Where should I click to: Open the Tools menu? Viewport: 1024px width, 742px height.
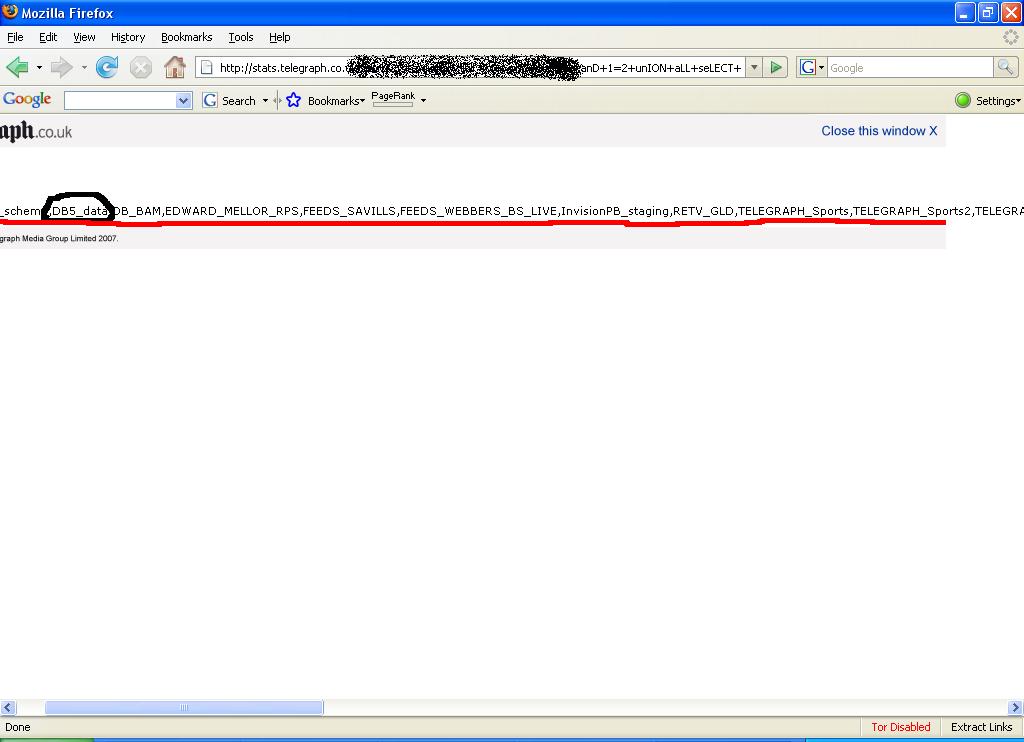[x=241, y=37]
